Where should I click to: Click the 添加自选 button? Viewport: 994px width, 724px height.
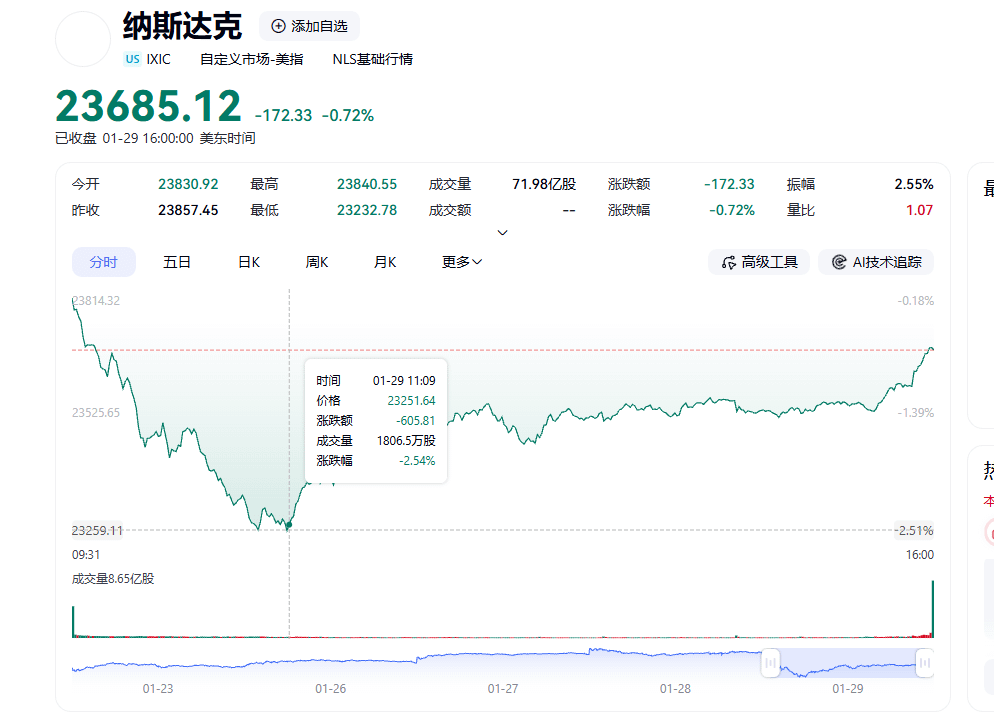pos(309,26)
